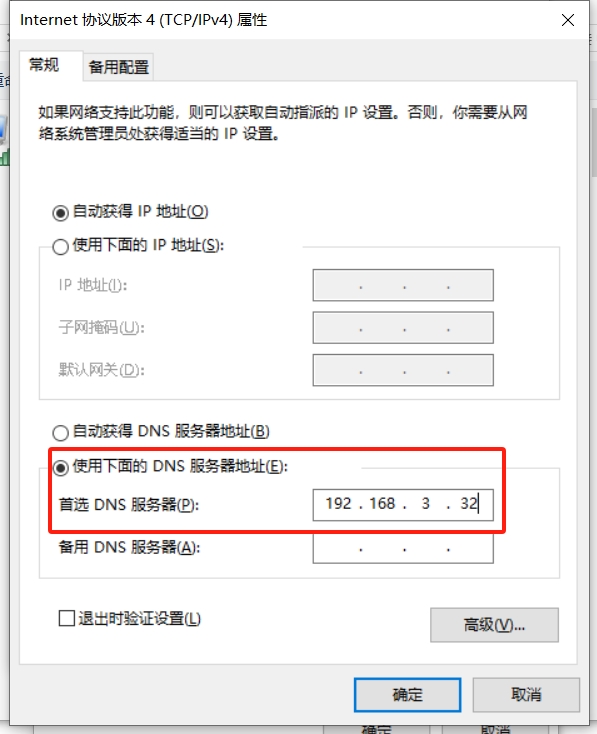The width and height of the screenshot is (597, 734).
Task: Select 使用下面的 DNS 服务器地址 option
Action: click(x=60, y=467)
